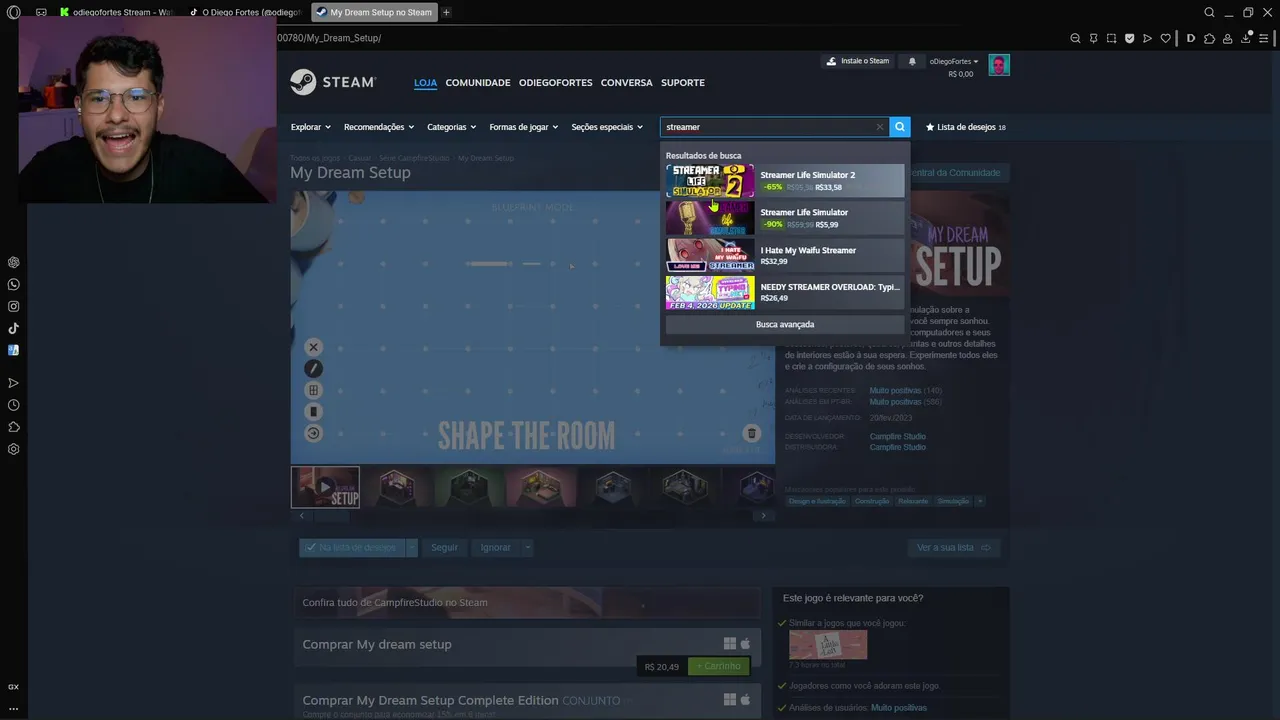
Task: Open the ad blocker shield icon
Action: (x=1129, y=38)
